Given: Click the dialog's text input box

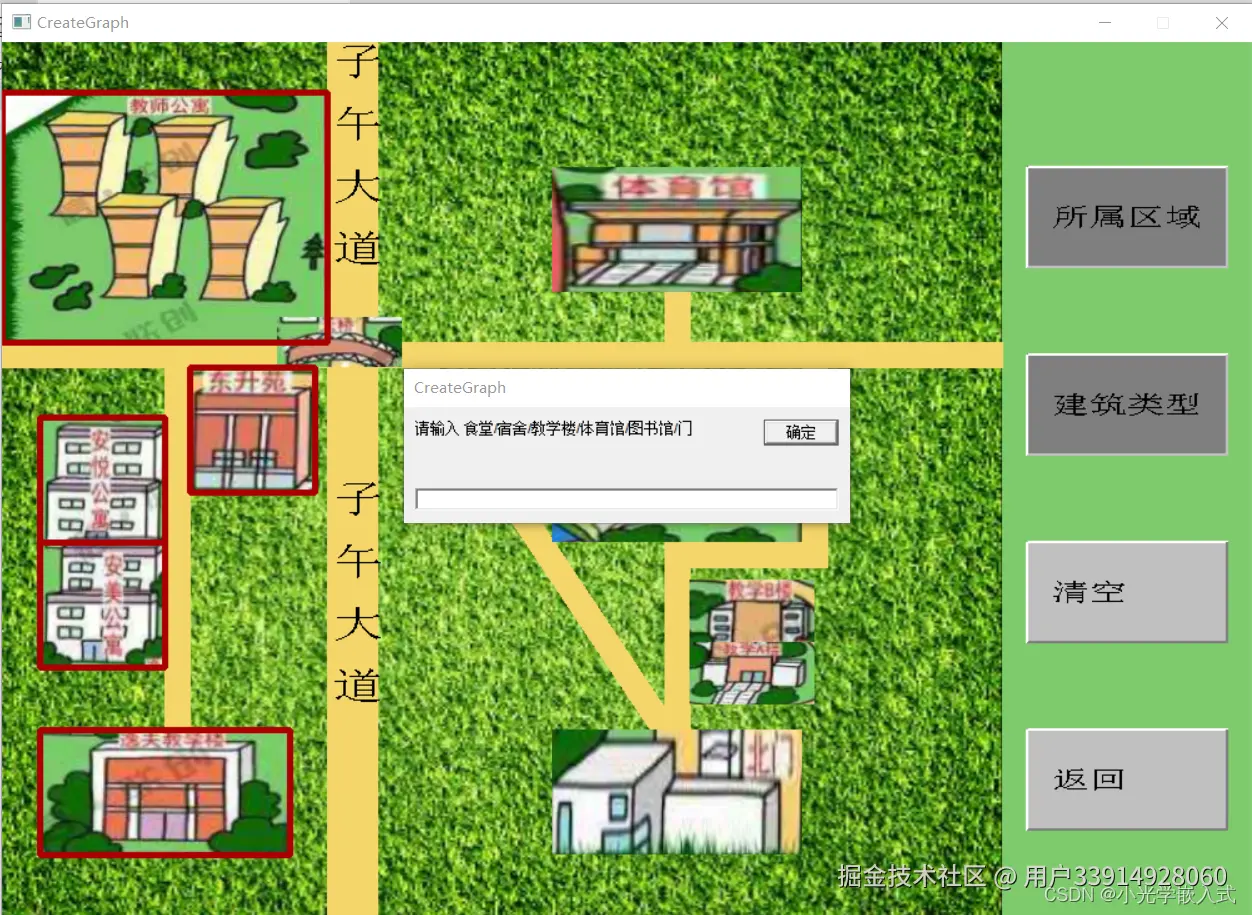Looking at the screenshot, I should click(627, 499).
